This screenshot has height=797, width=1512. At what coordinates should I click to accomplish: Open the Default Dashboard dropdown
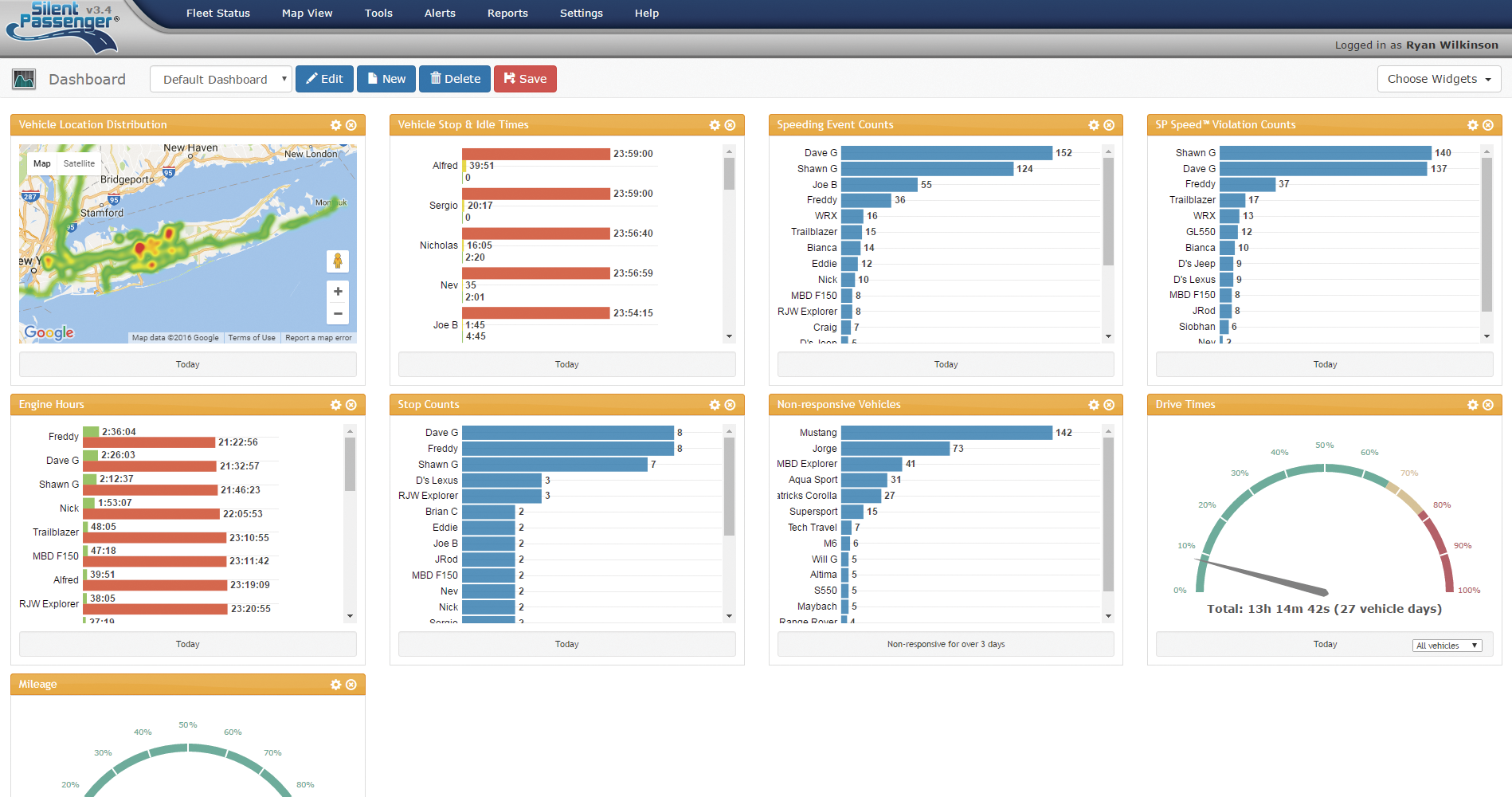[221, 79]
